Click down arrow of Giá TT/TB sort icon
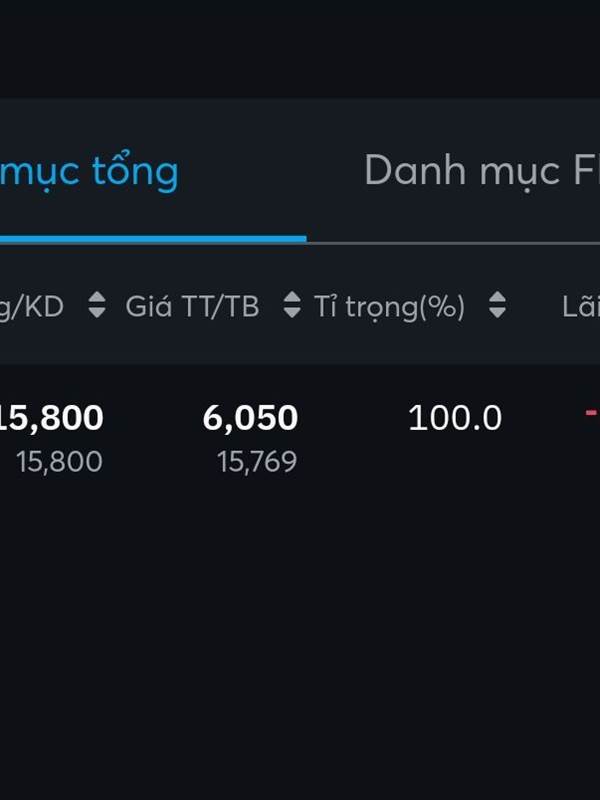This screenshot has height=800, width=600. pos(292,312)
